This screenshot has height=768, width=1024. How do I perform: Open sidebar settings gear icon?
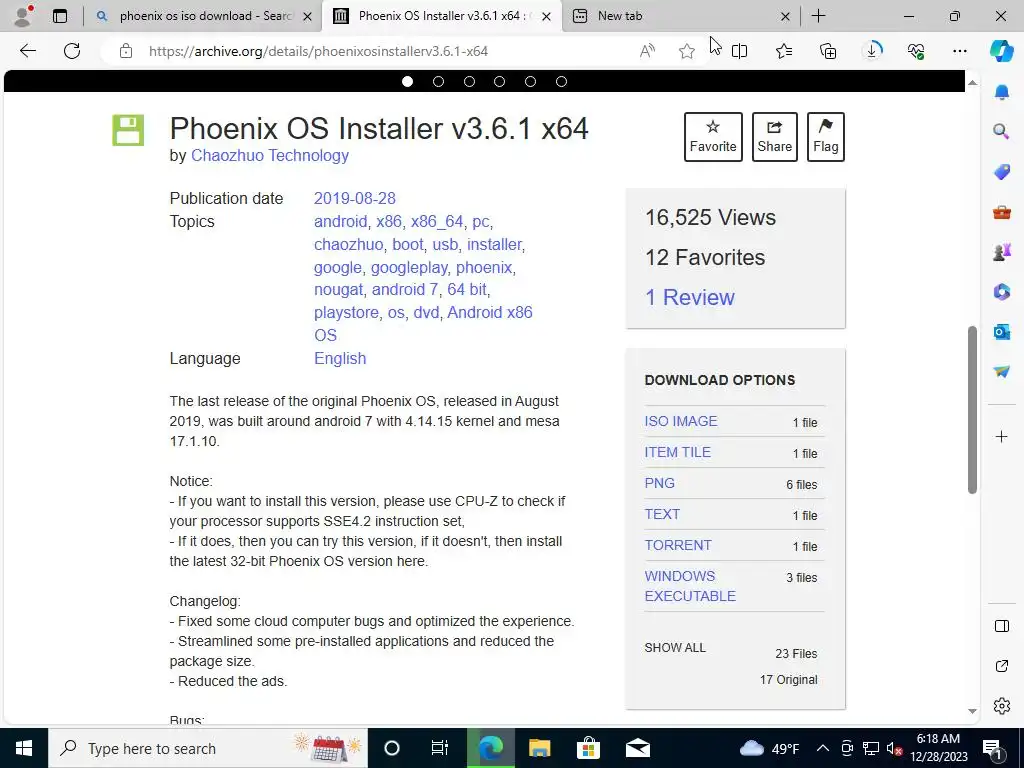[x=1002, y=706]
